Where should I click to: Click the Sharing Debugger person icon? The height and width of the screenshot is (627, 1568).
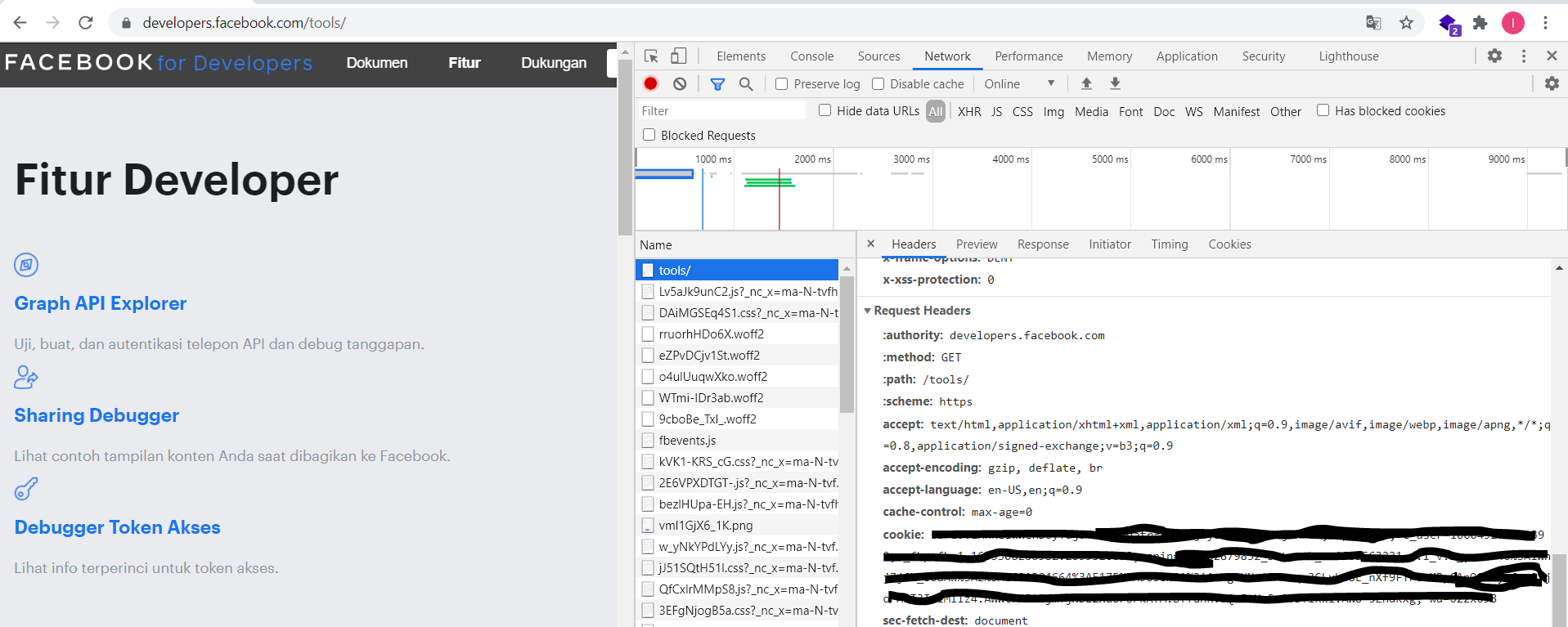point(26,377)
